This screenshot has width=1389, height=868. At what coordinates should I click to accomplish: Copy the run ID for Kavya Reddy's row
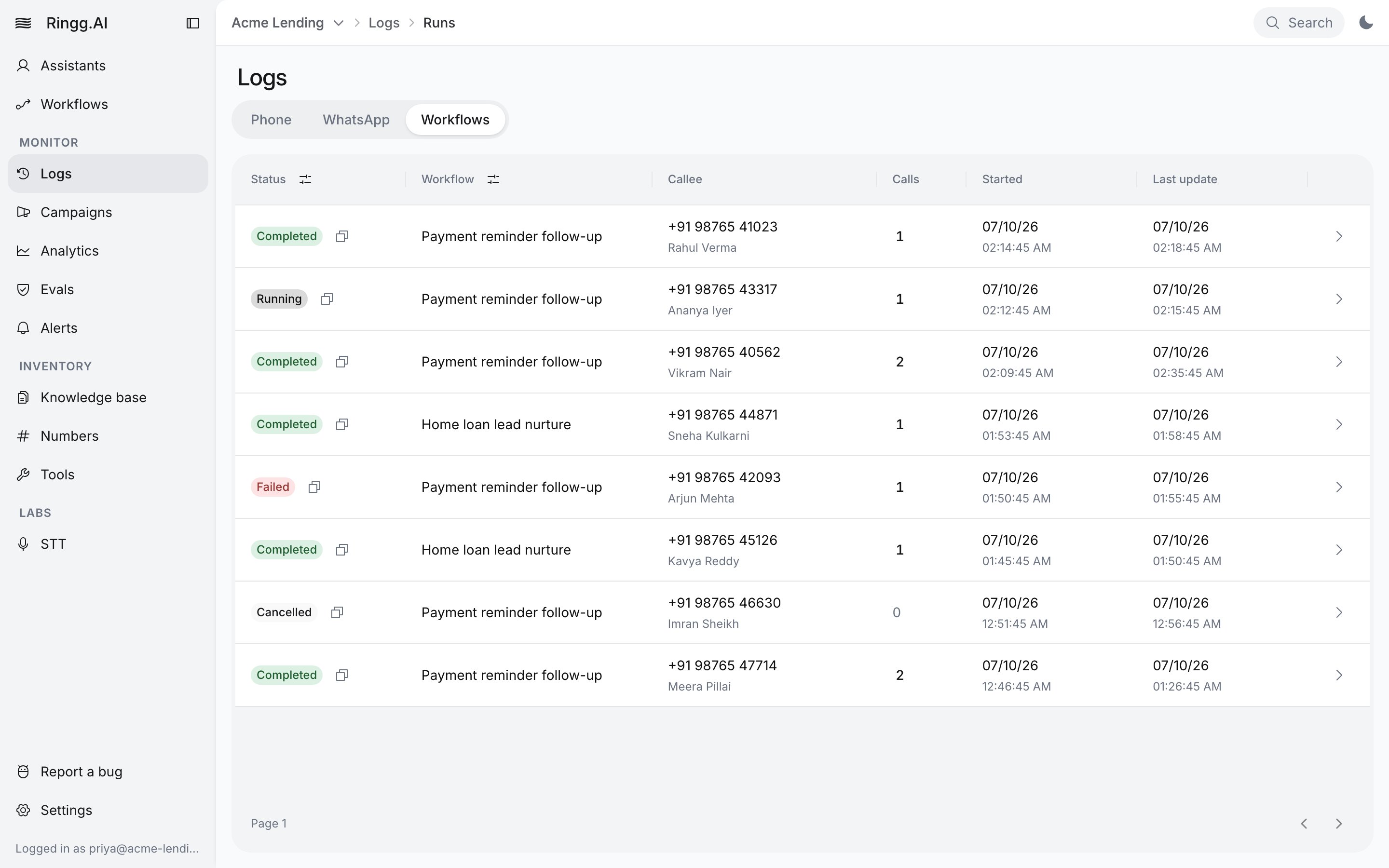[342, 549]
